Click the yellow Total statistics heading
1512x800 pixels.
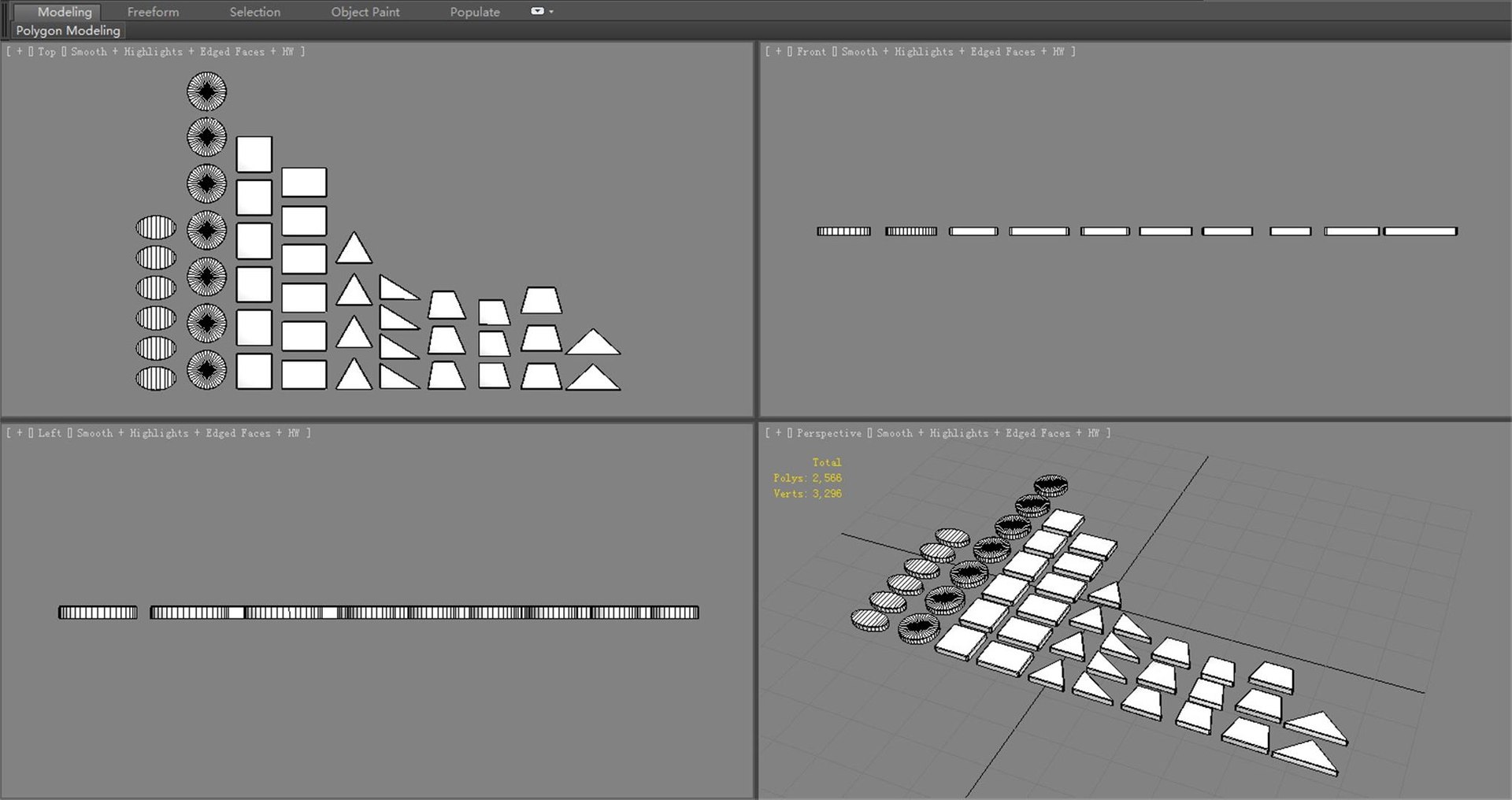(x=827, y=462)
